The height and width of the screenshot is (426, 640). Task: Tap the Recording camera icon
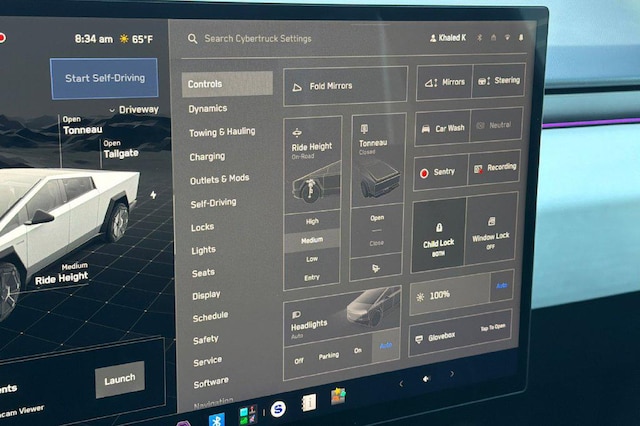coord(478,169)
